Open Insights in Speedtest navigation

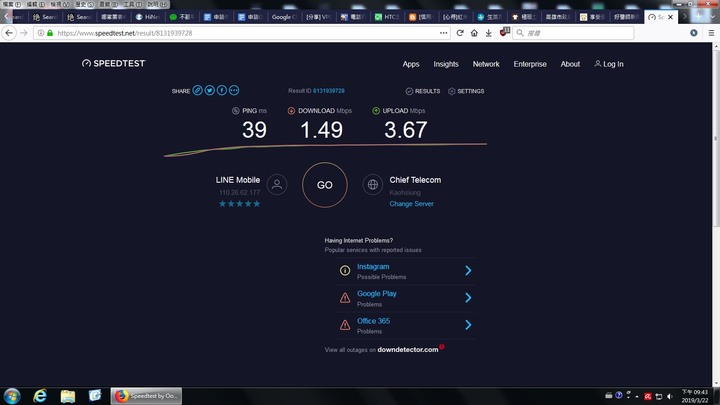(x=446, y=64)
